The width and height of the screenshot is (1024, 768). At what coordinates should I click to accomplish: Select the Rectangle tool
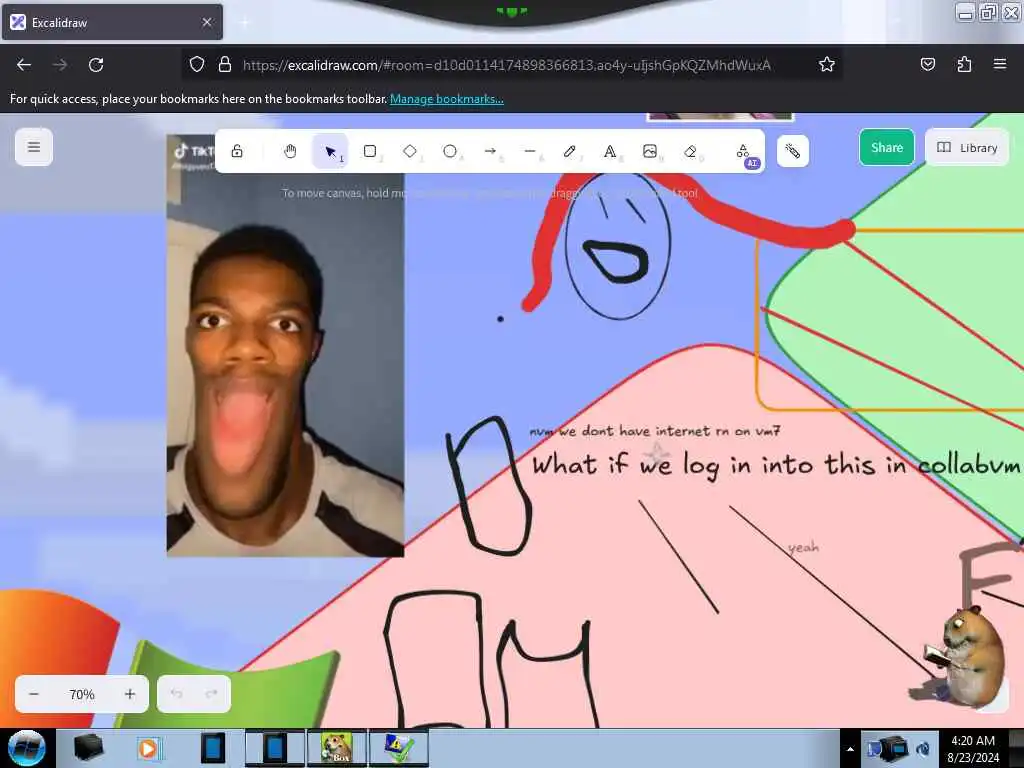(x=370, y=152)
